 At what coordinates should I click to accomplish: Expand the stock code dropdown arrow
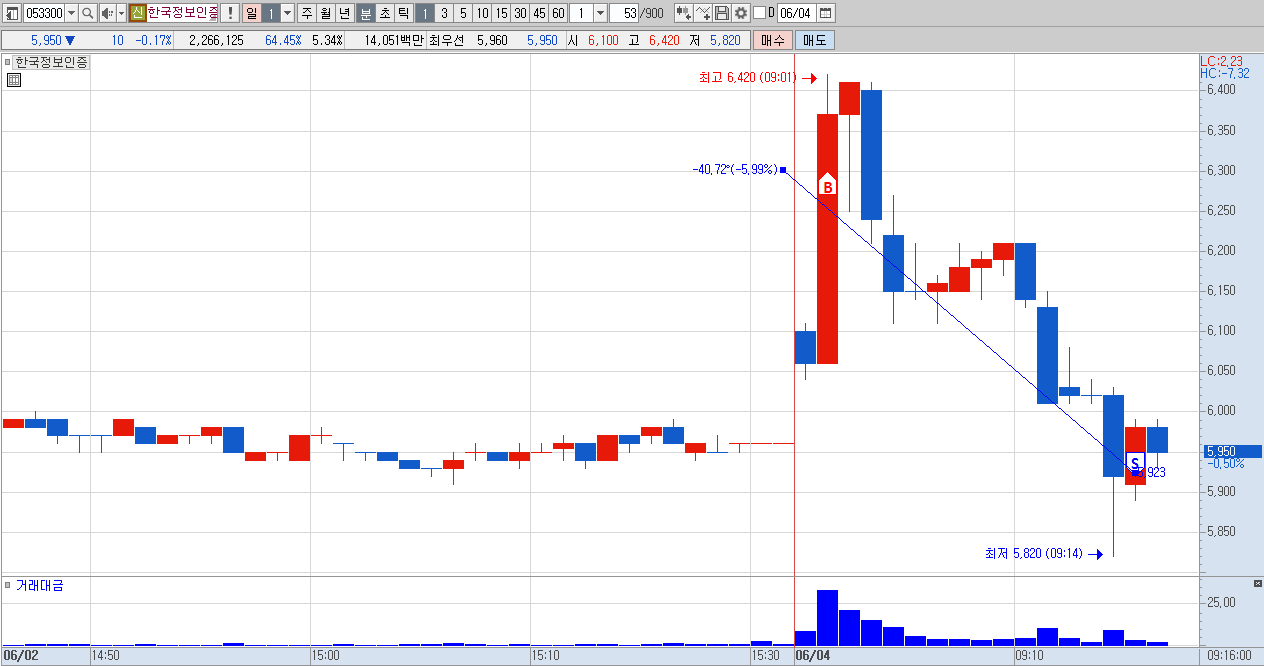[71, 13]
